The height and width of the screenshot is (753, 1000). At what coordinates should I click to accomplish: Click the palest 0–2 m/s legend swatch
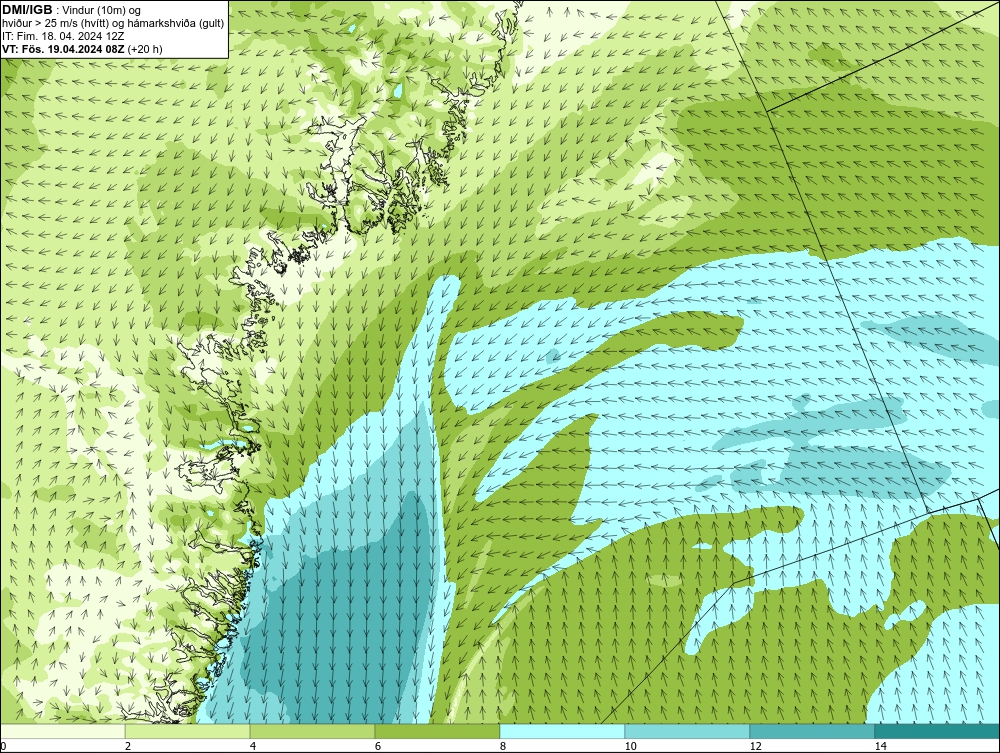62,731
